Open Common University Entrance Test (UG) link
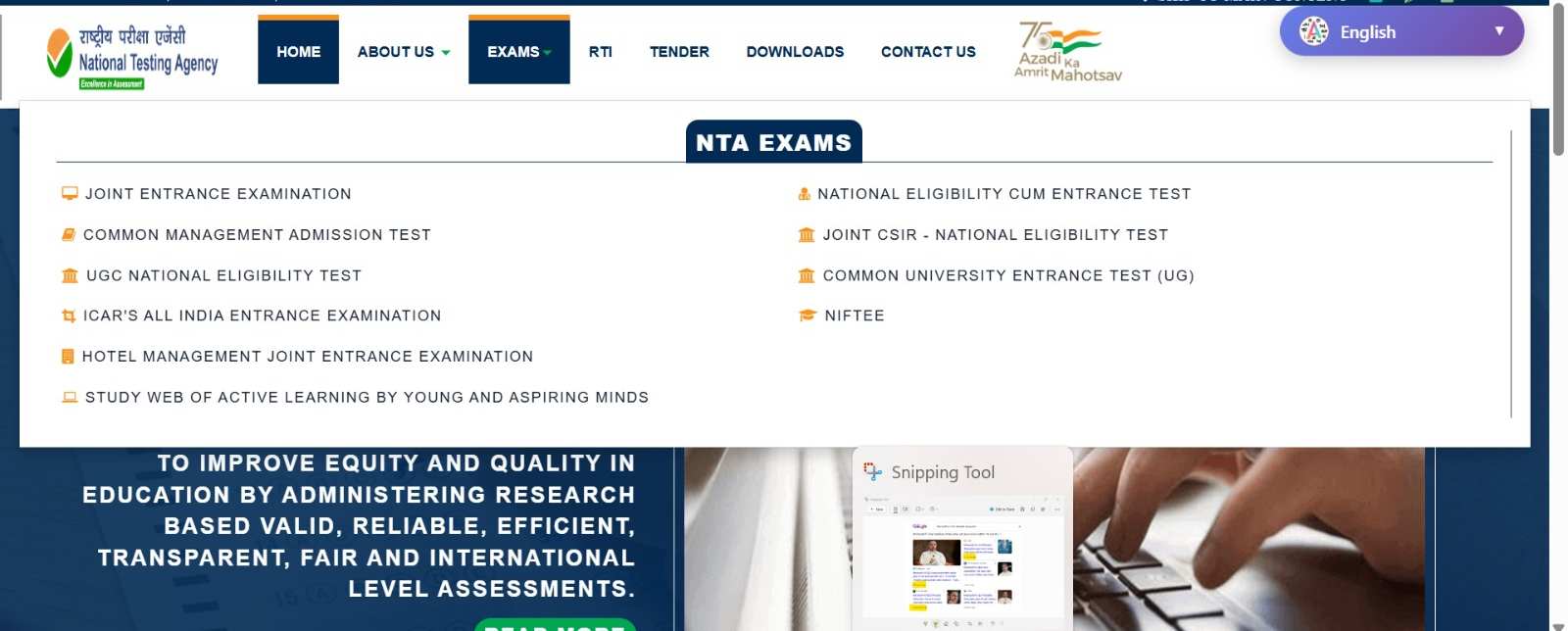The height and width of the screenshot is (631, 1568). (1008, 276)
